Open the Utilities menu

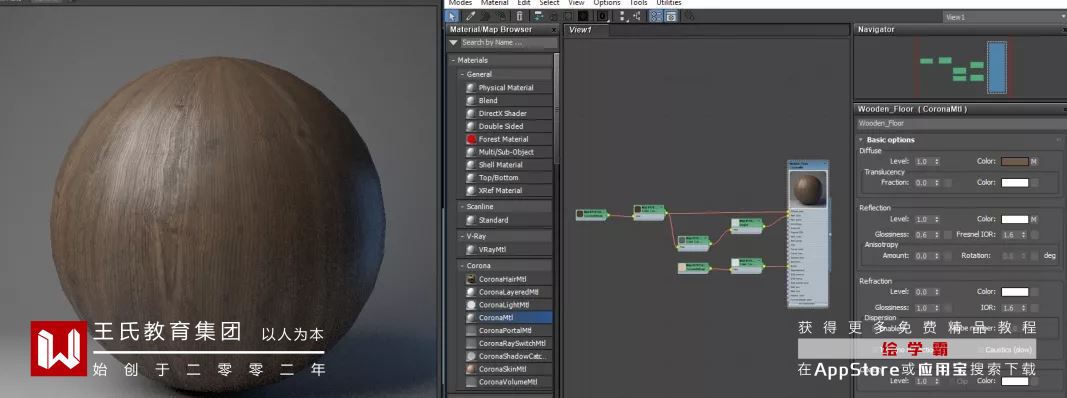pyautogui.click(x=669, y=3)
